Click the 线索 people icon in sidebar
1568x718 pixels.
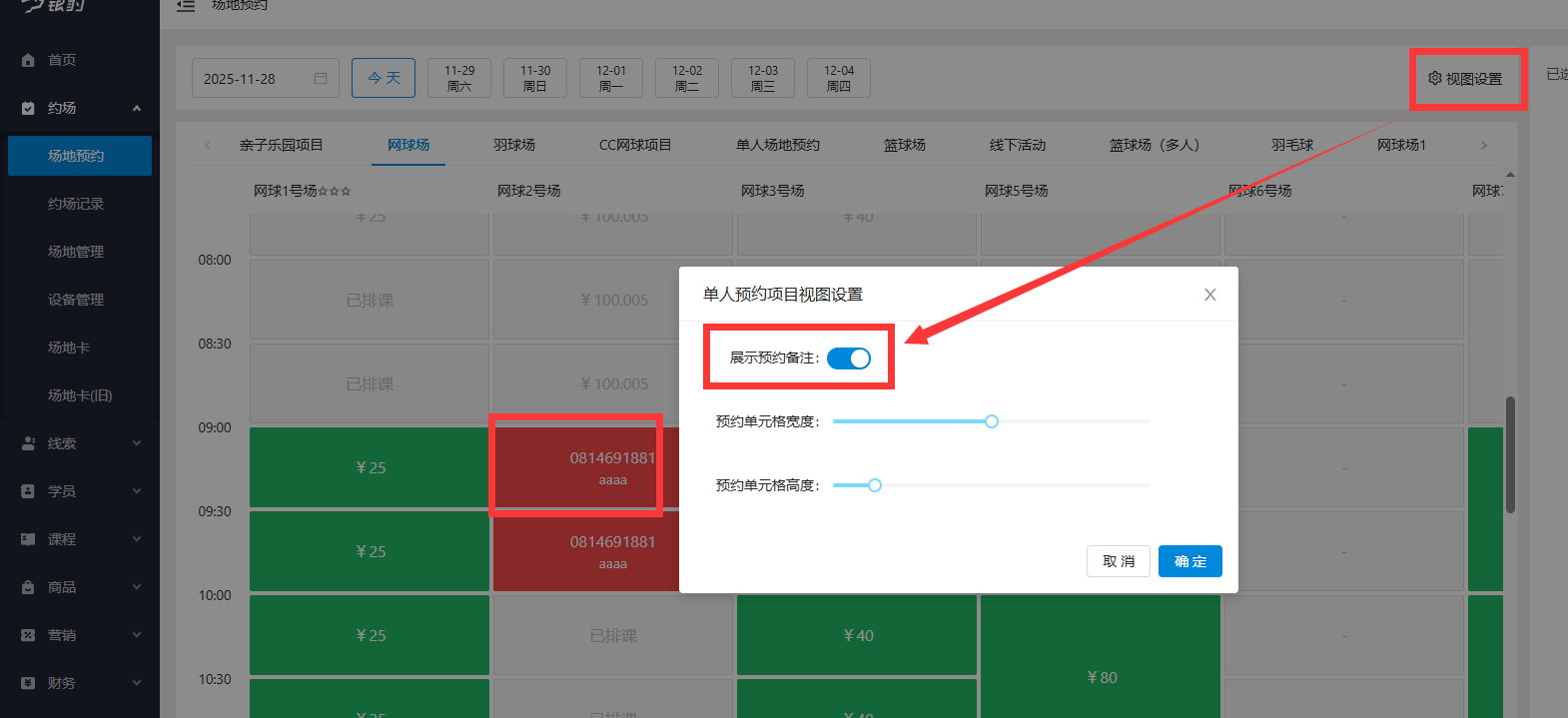(x=28, y=443)
